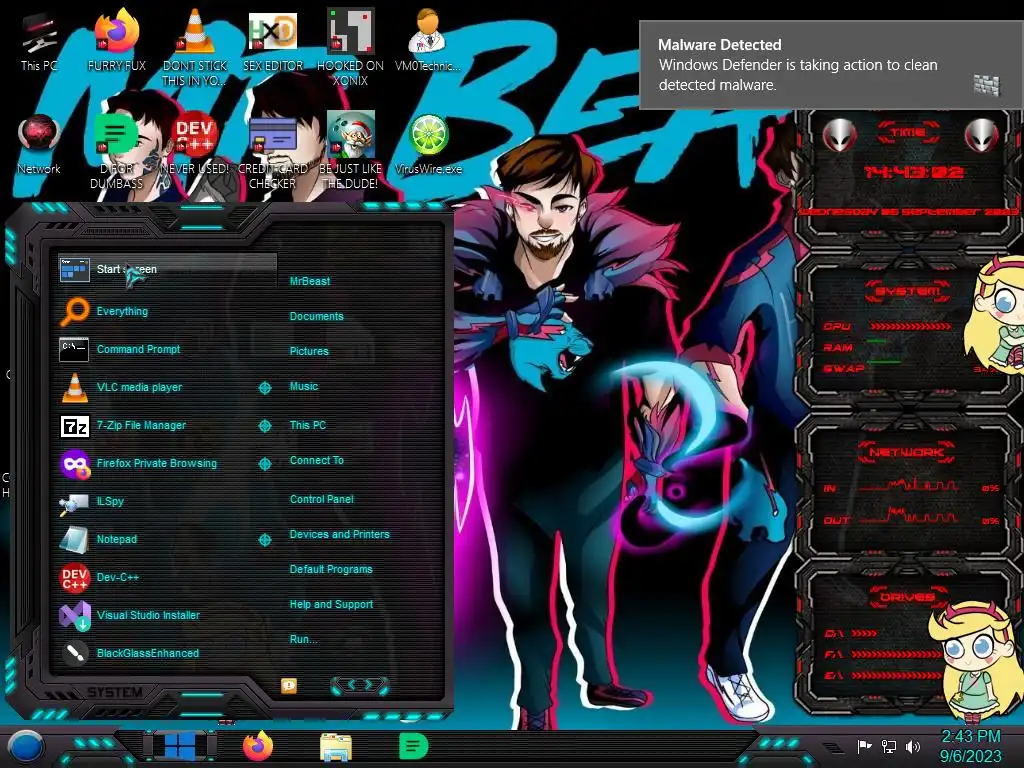Click the network tray icon
This screenshot has width=1024, height=768.
pyautogui.click(x=889, y=746)
